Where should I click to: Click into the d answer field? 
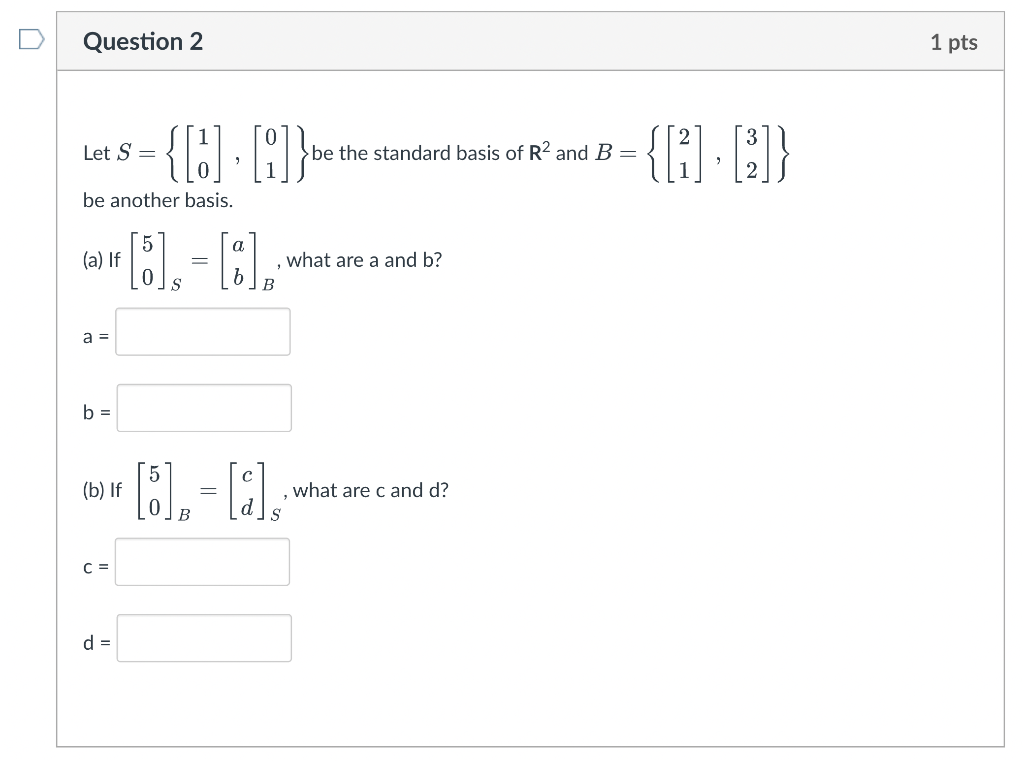pyautogui.click(x=204, y=638)
